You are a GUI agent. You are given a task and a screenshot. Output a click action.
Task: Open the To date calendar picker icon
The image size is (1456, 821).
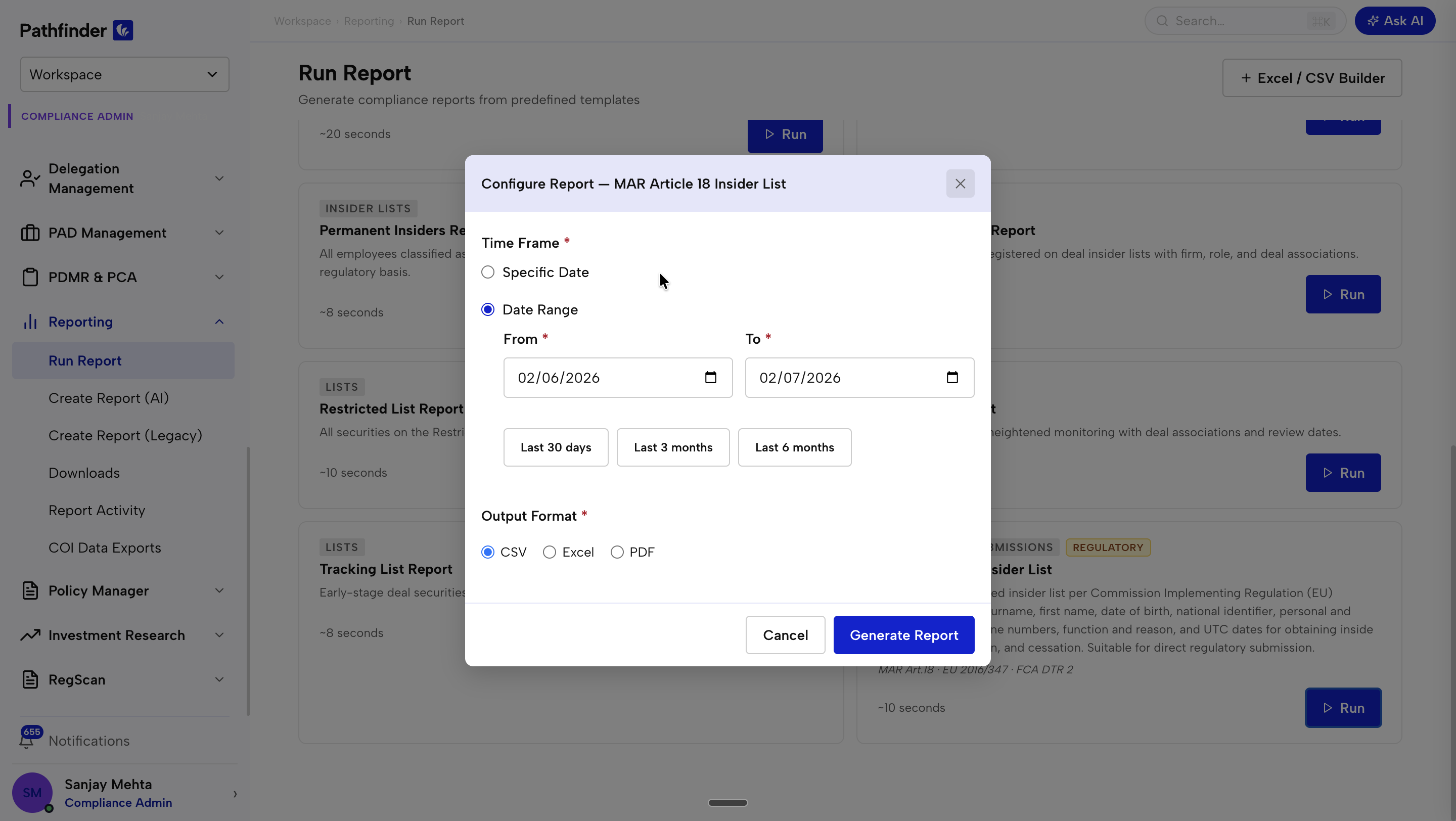pos(952,378)
